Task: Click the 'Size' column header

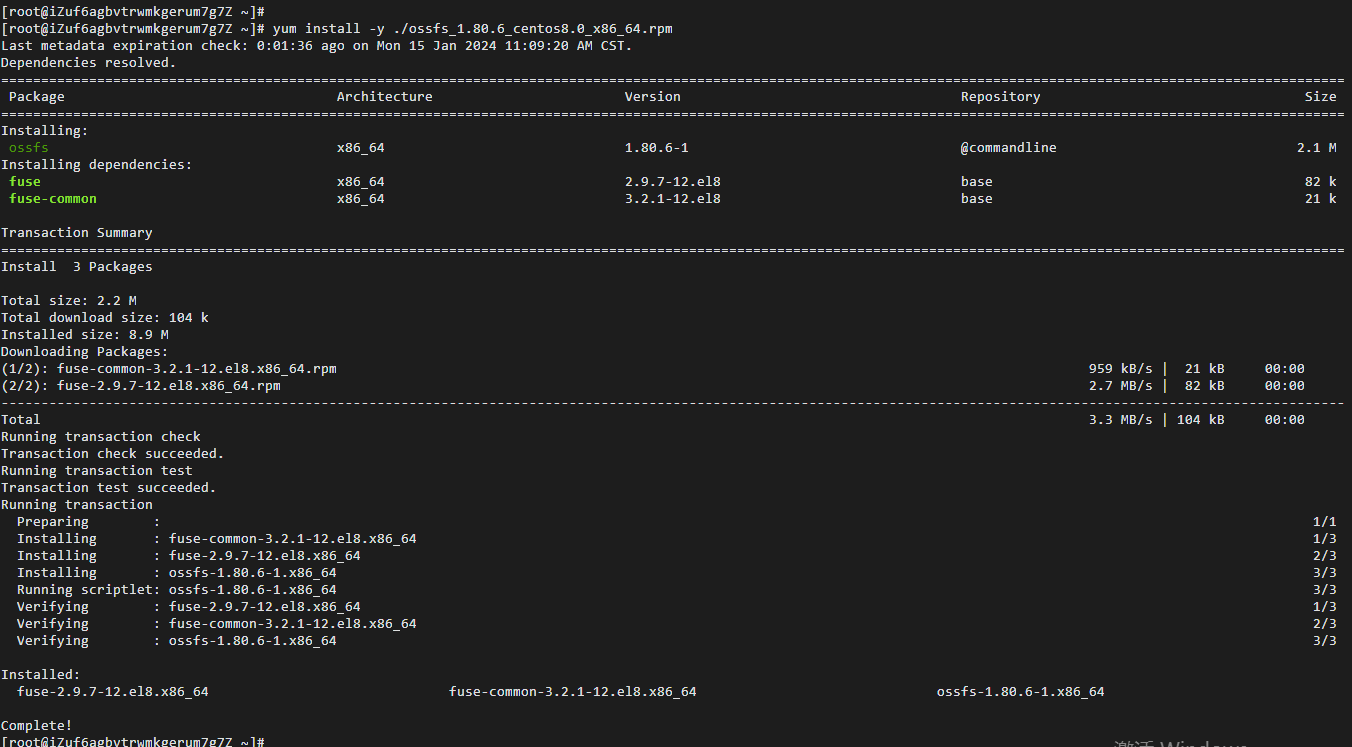Action: pyautogui.click(x=1321, y=96)
